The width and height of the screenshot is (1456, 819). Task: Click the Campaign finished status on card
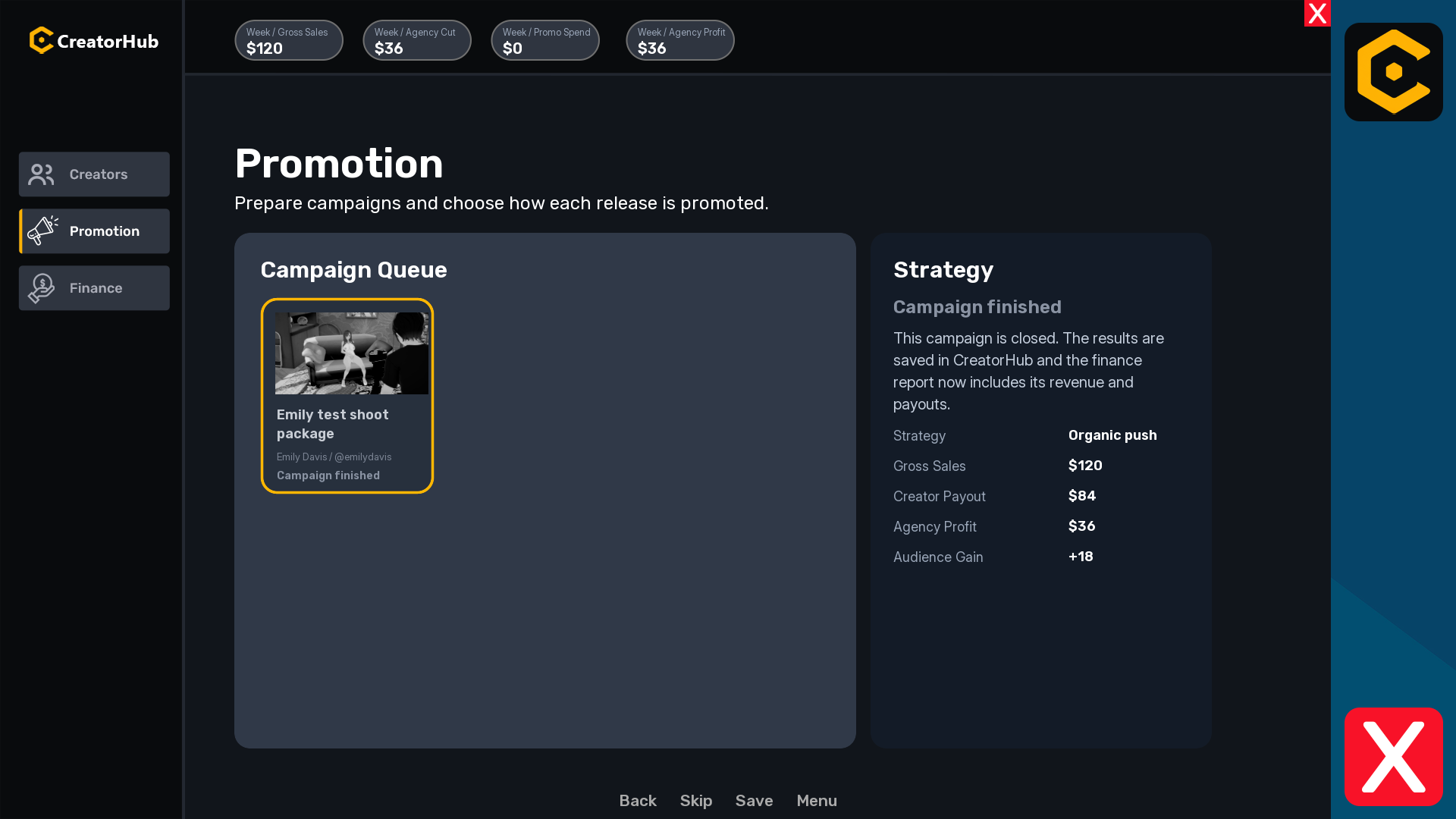coord(328,475)
